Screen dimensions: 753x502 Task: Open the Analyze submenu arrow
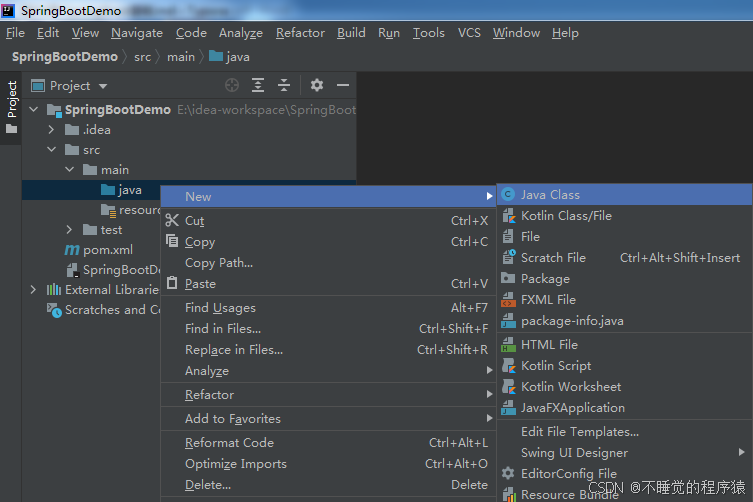(489, 370)
